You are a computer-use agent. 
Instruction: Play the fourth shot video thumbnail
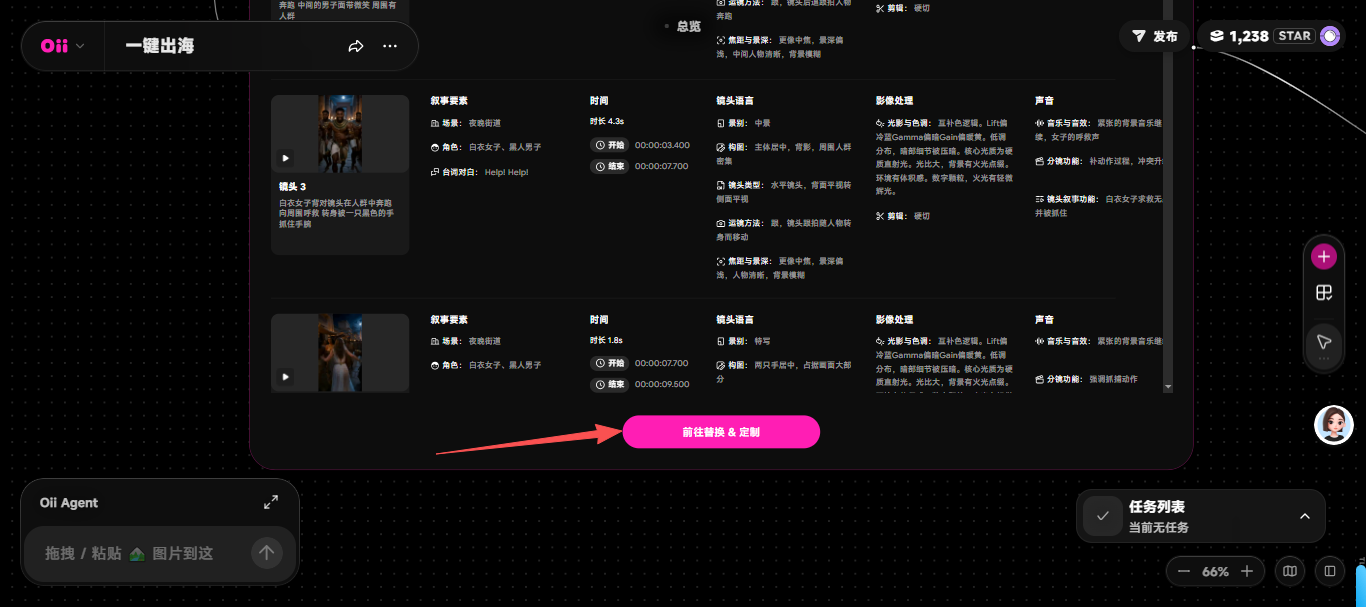click(x=285, y=377)
